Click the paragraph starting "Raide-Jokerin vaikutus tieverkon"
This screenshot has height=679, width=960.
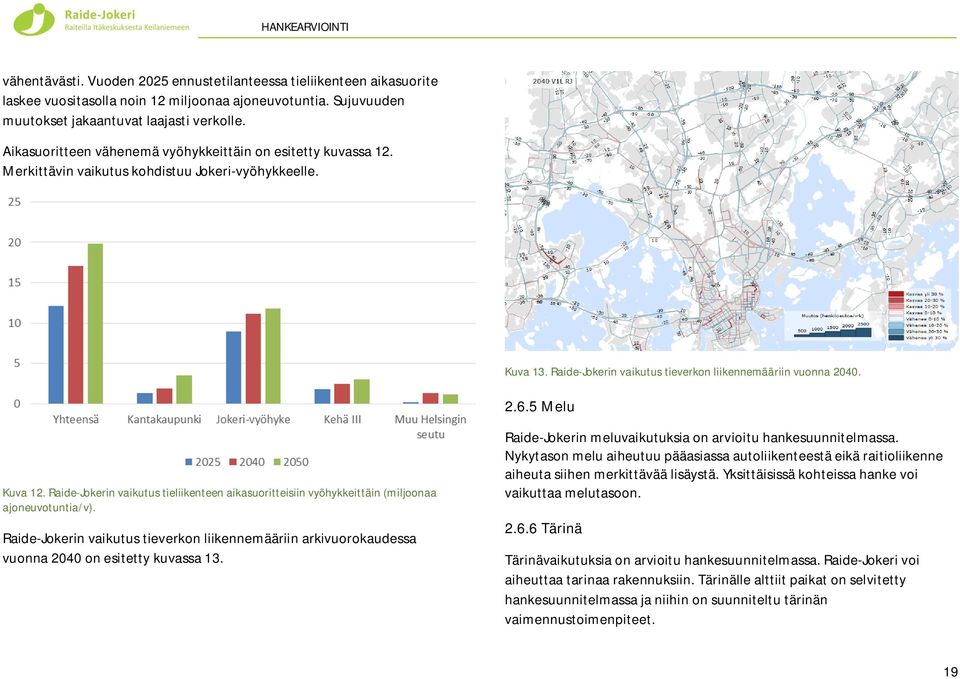coord(209,549)
